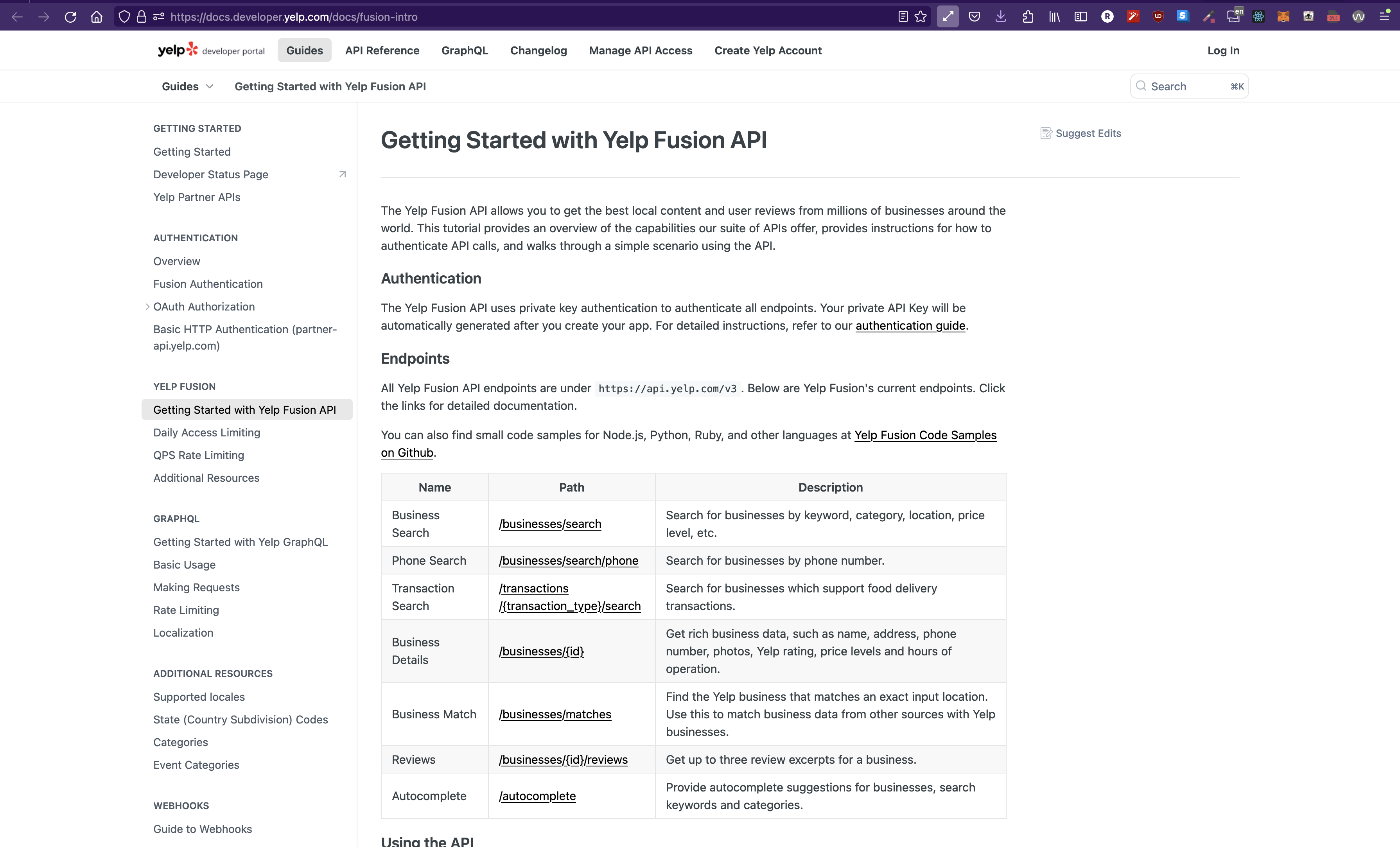Click the back navigation arrow
Image resolution: width=1400 pixels, height=847 pixels.
tap(17, 17)
